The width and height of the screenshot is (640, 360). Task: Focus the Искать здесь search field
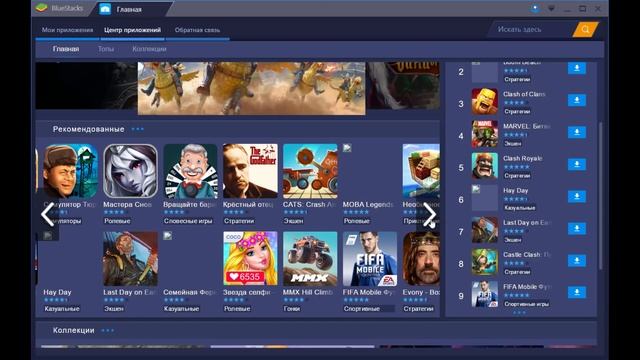pos(531,29)
